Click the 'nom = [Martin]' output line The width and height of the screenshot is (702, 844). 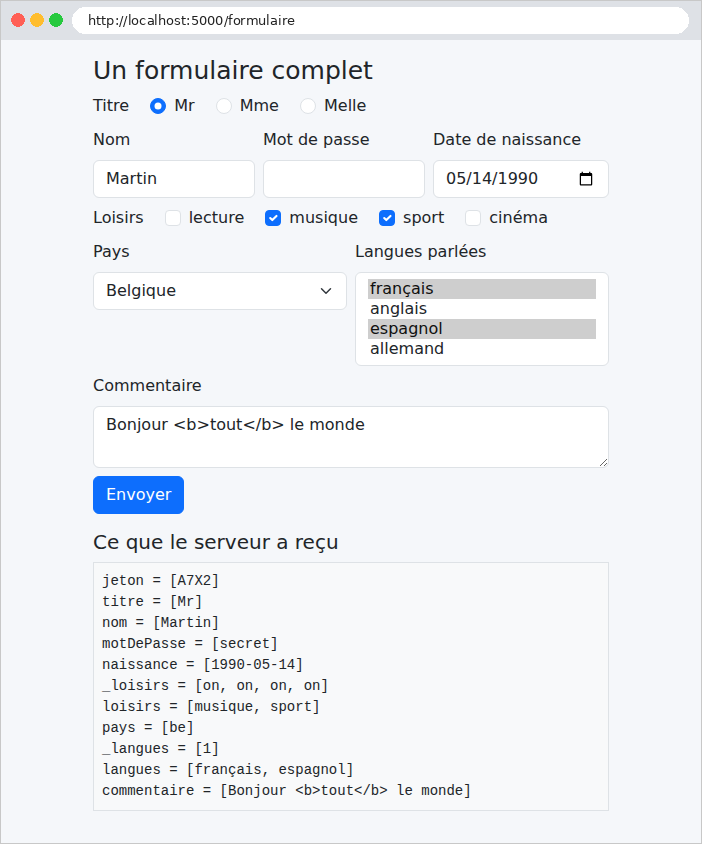[160, 622]
